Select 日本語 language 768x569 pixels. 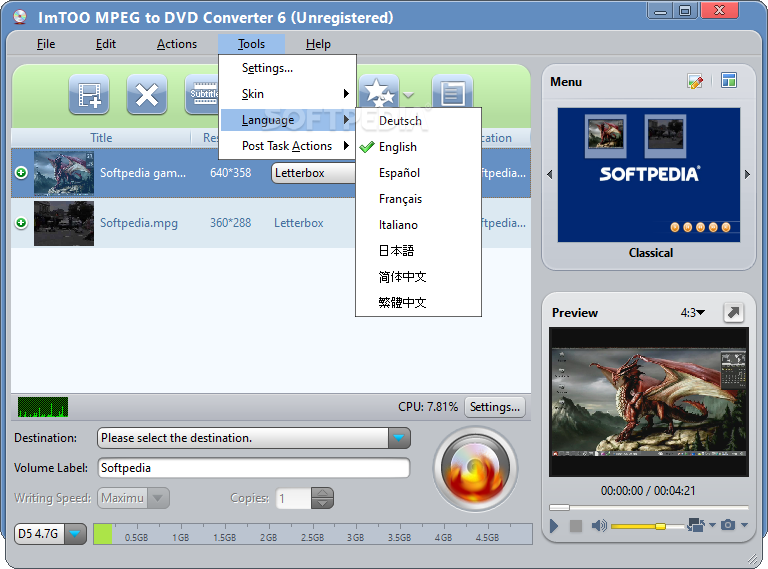(418, 251)
